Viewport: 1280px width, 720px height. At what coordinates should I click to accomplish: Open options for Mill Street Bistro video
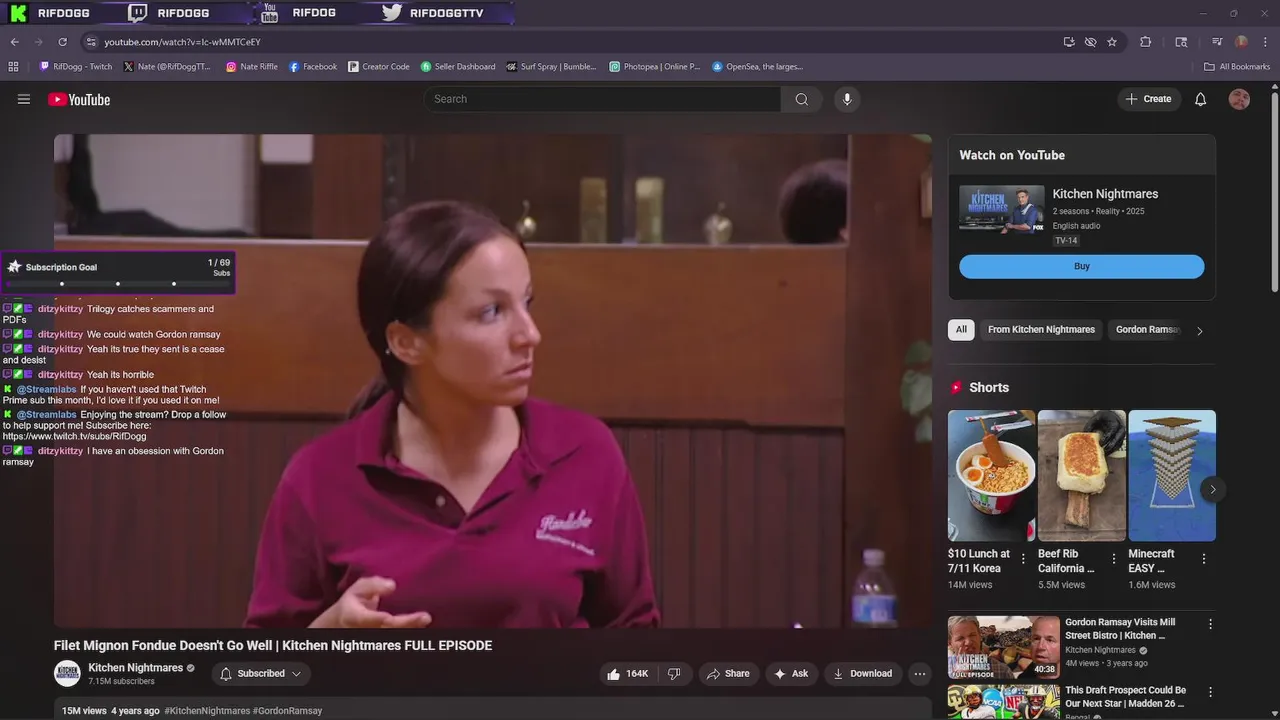click(1210, 624)
